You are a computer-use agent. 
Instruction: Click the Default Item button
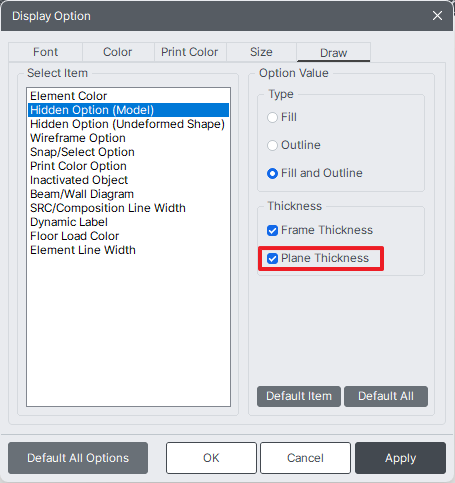coord(299,396)
